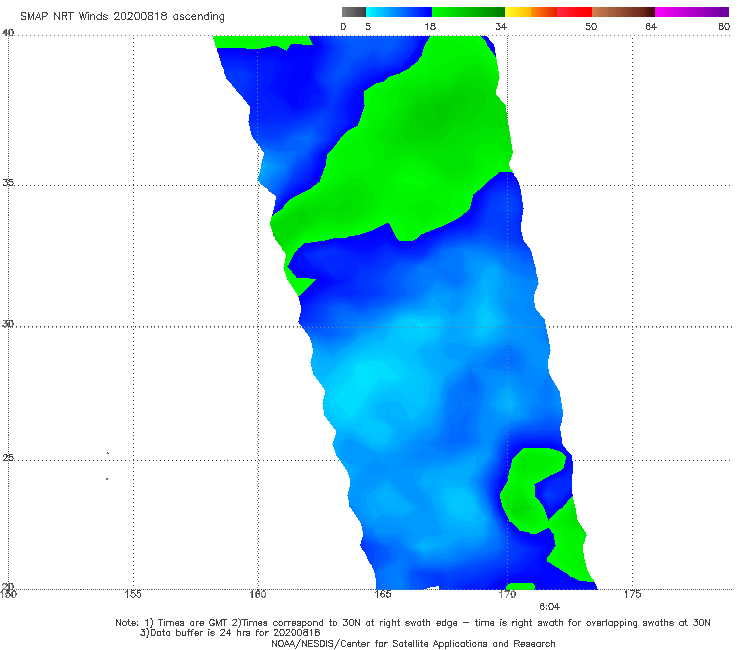Click the '5' label under the color bar
Image resolution: width=740 pixels, height=650 pixels.
(368, 27)
